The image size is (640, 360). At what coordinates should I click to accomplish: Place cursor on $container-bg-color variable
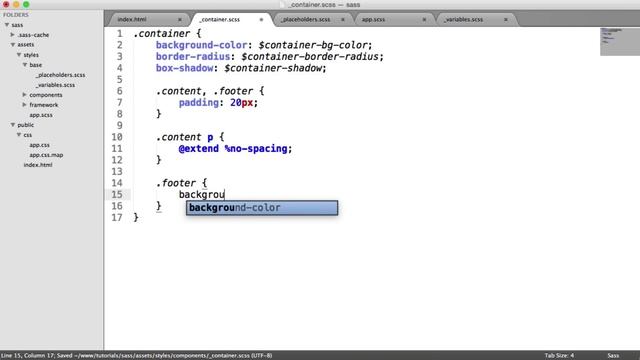pyautogui.click(x=313, y=45)
